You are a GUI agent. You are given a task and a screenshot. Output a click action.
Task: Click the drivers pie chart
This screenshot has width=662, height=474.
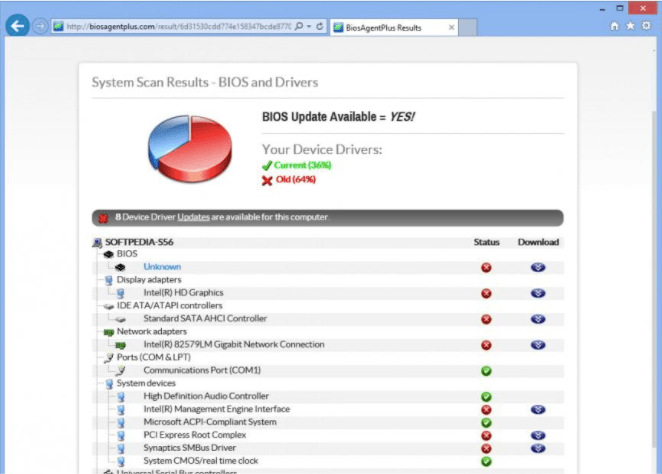190,149
